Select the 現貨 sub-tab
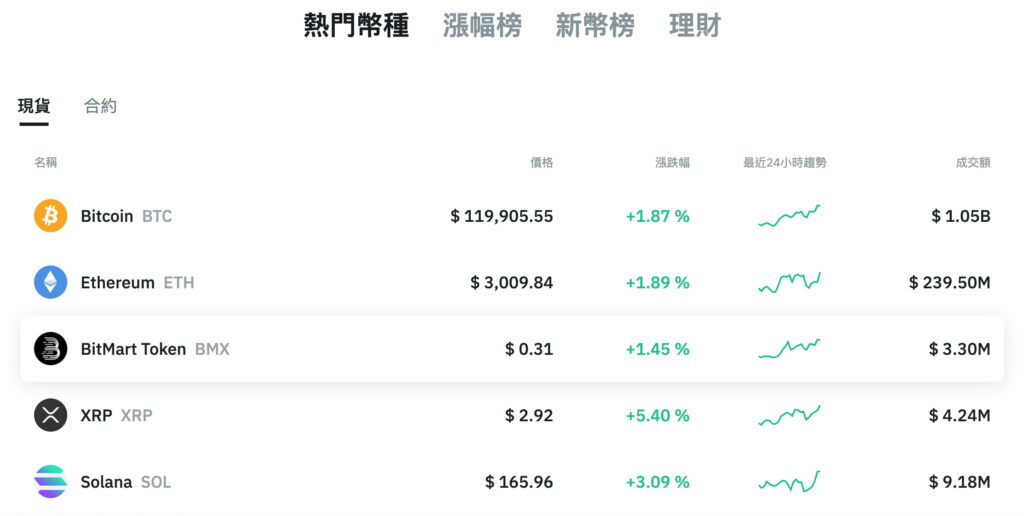The image size is (1024, 516). pyautogui.click(x=34, y=106)
